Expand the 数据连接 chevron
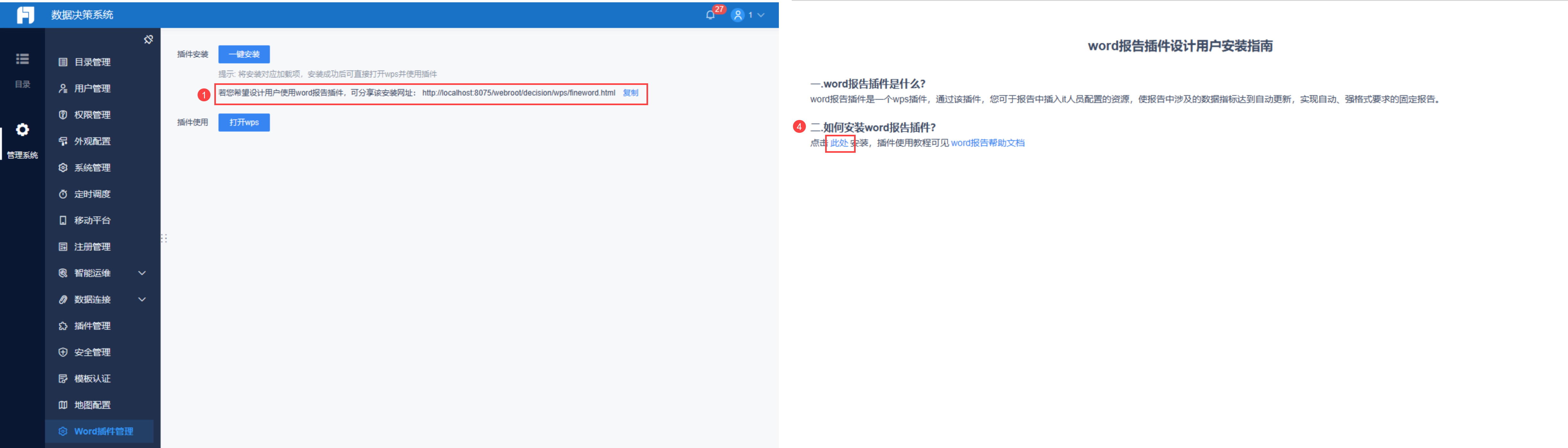 click(142, 299)
